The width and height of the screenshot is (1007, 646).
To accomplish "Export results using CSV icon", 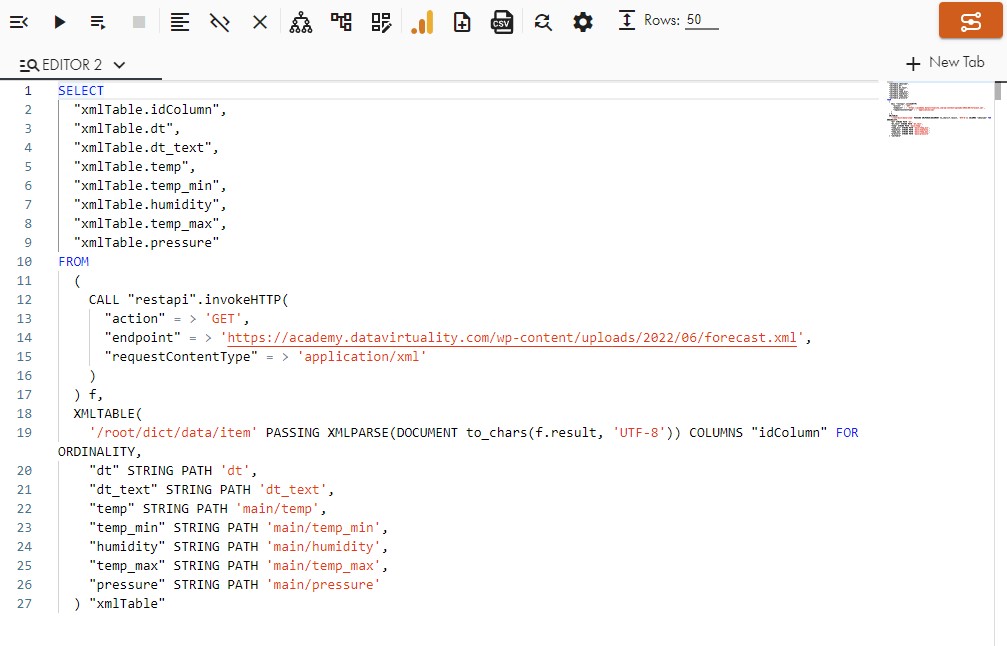I will (502, 22).
